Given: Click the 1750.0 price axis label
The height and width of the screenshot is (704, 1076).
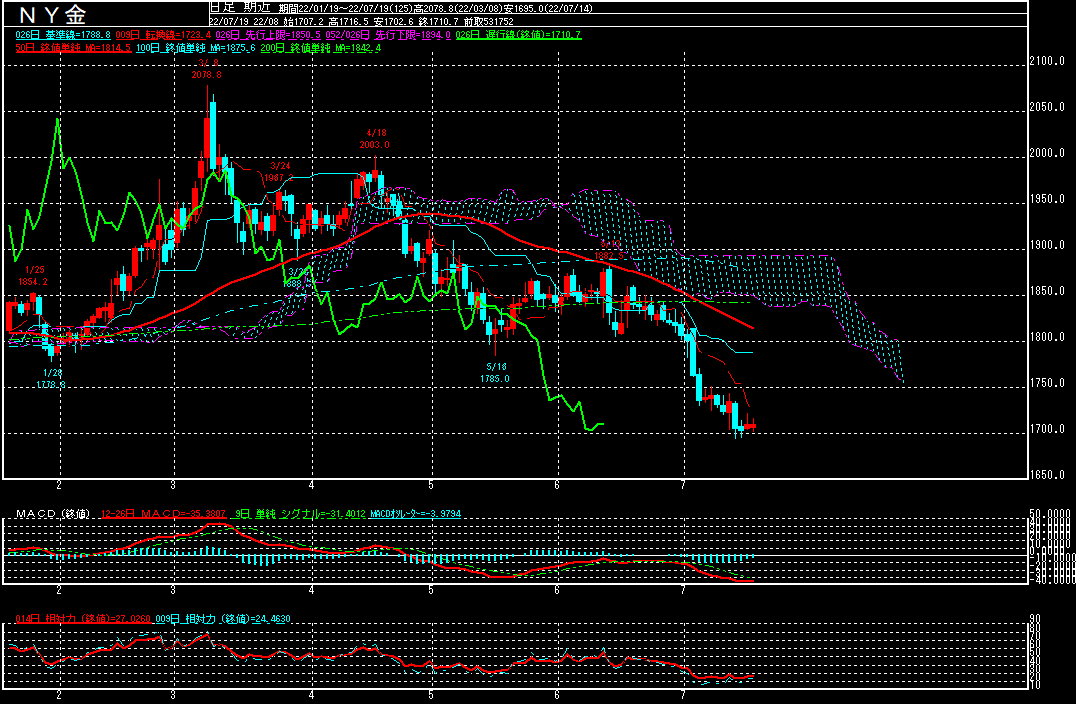Looking at the screenshot, I should 1047,383.
